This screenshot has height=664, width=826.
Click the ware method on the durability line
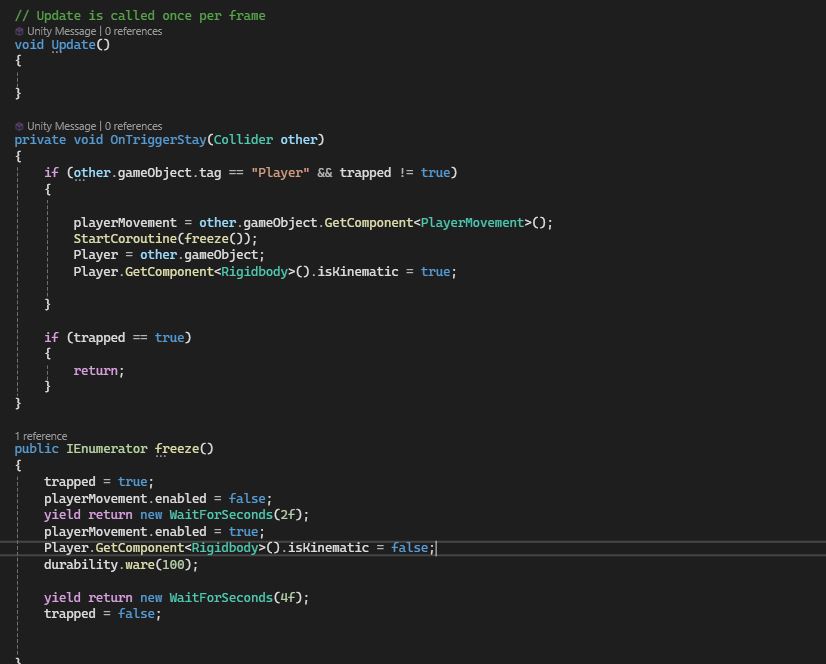click(x=139, y=564)
